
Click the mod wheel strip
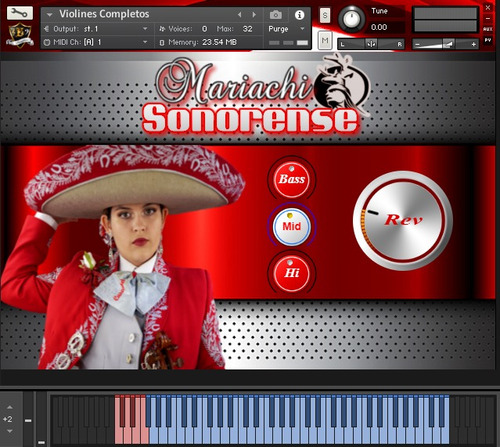coord(41,419)
